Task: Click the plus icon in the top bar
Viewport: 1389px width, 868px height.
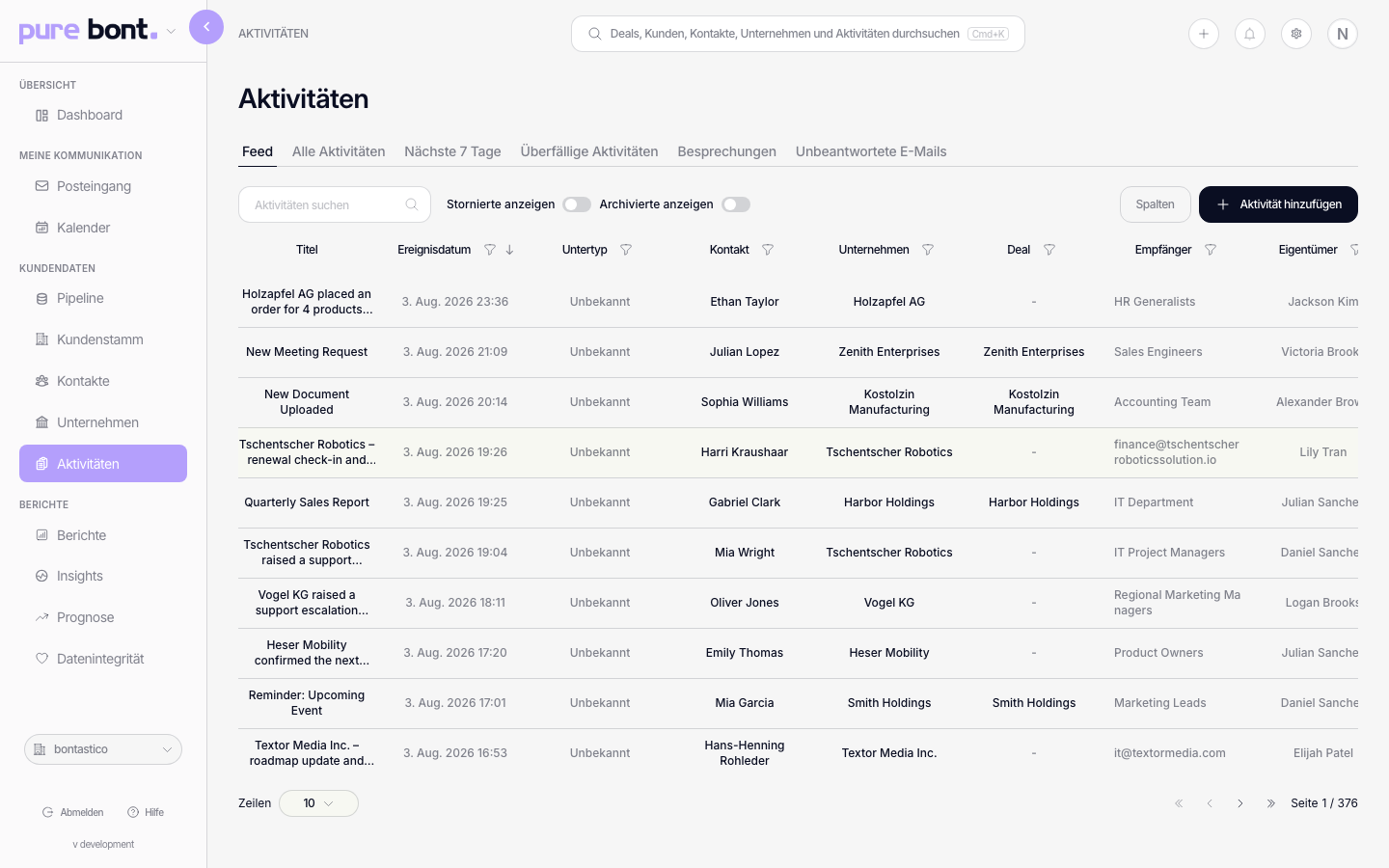Action: coord(1204,34)
